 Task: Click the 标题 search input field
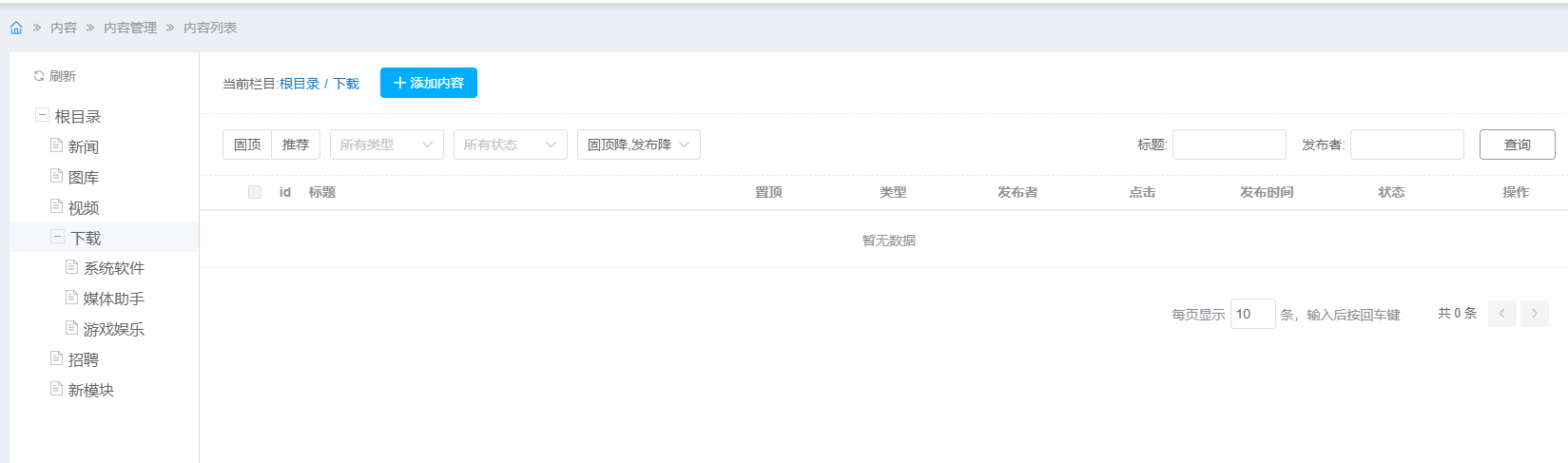tap(1229, 145)
